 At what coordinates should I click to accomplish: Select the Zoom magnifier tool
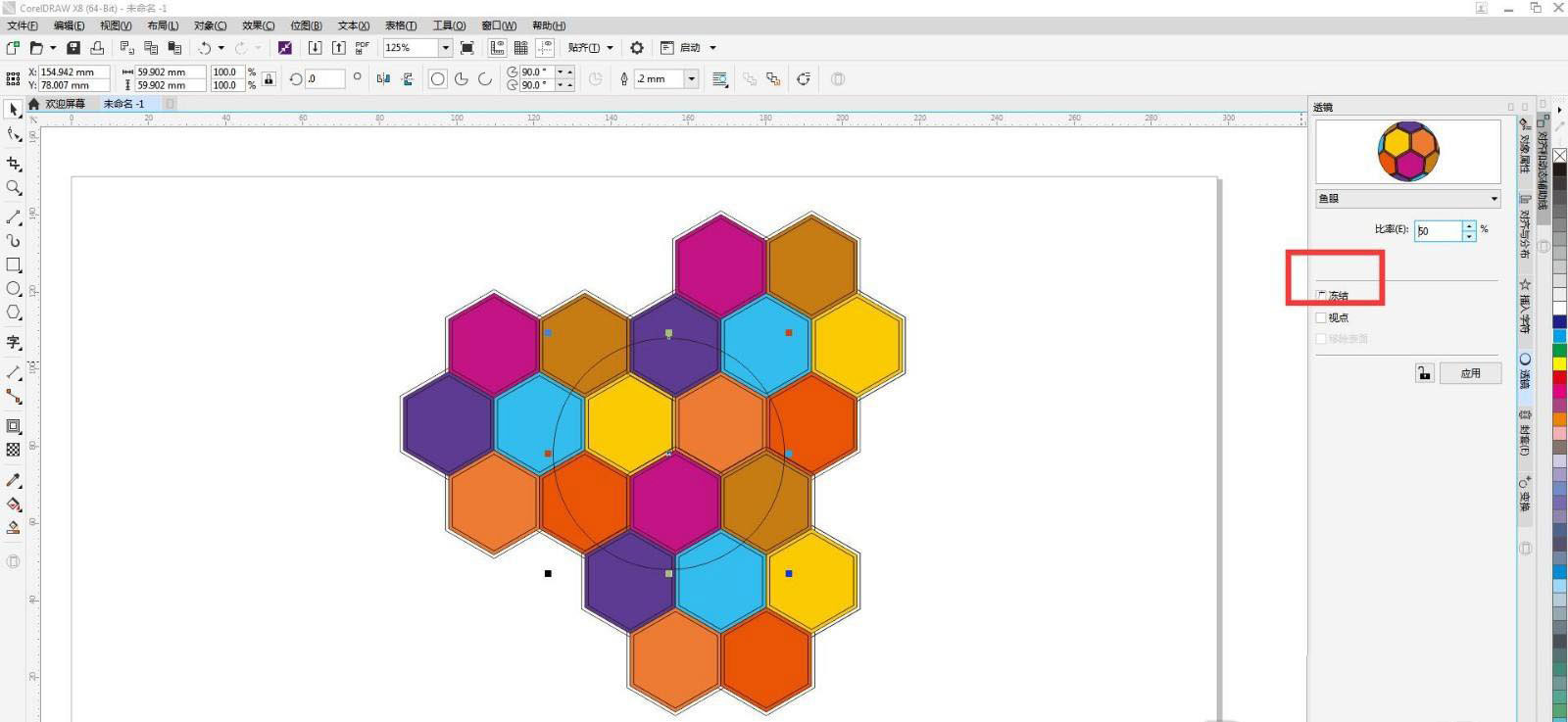(x=14, y=188)
